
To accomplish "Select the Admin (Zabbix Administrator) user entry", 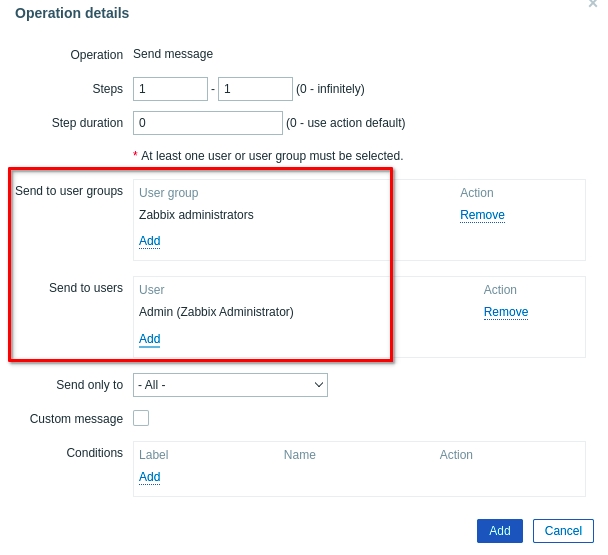I will tap(216, 312).
